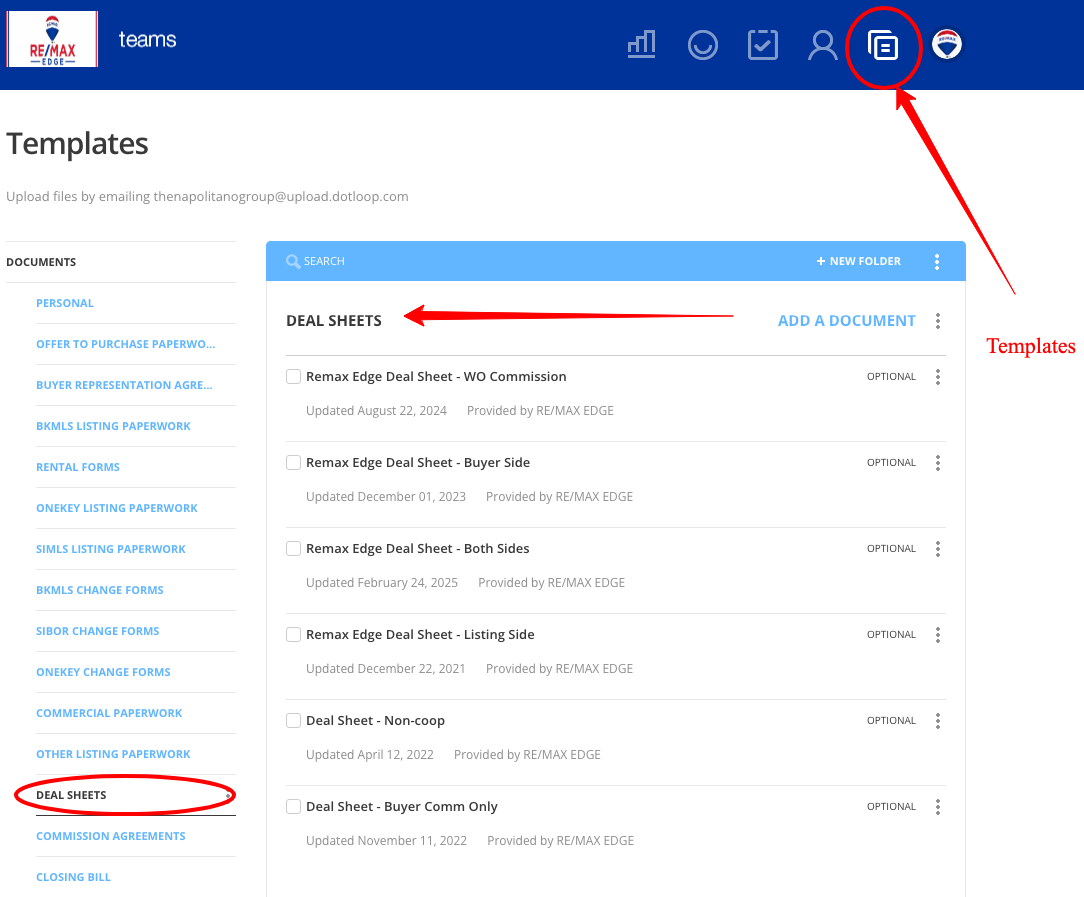Open options for Listing Side deal sheet
Image resolution: width=1084 pixels, height=897 pixels.
pyautogui.click(x=937, y=634)
